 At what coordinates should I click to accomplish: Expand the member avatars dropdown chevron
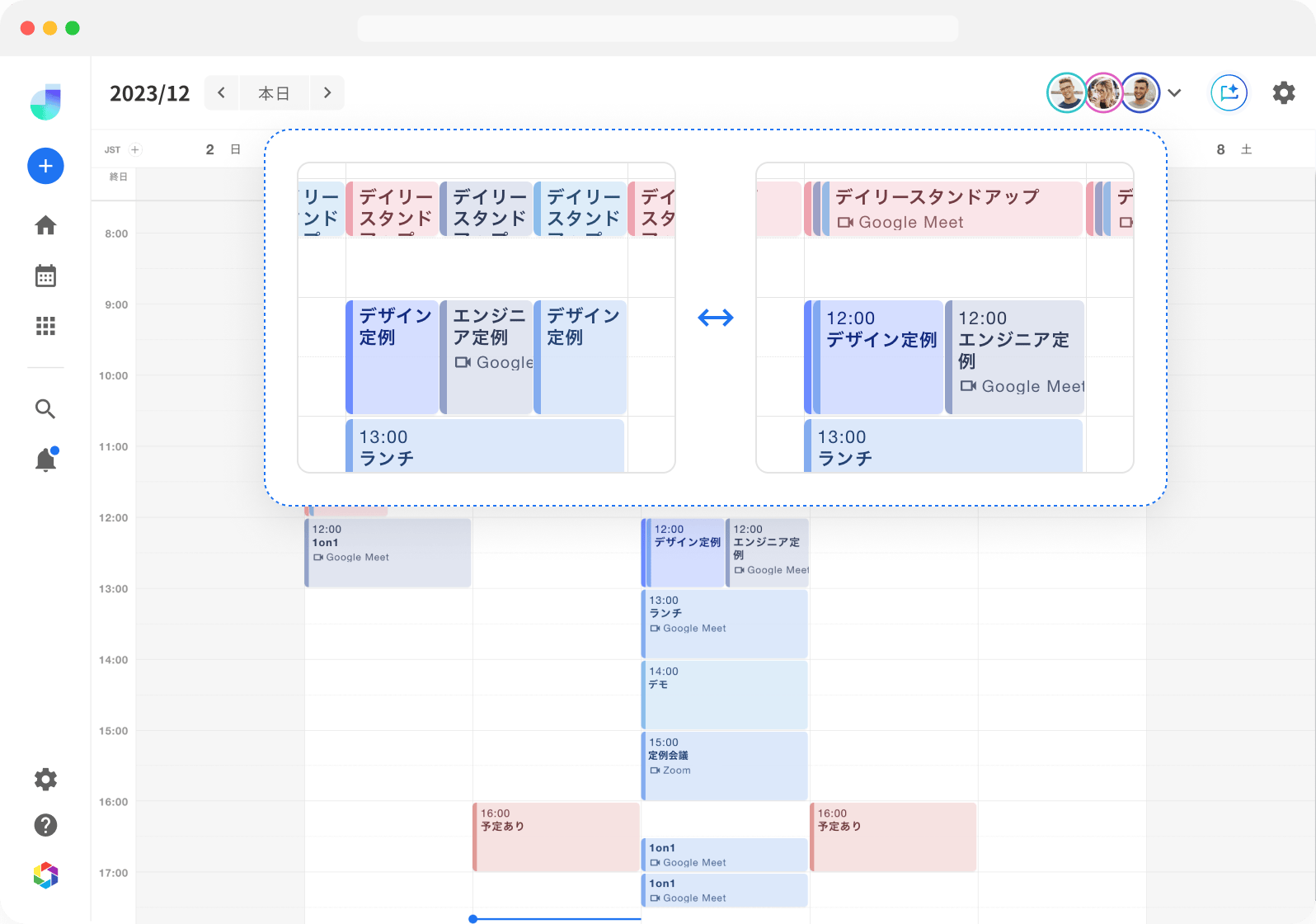point(1175,92)
